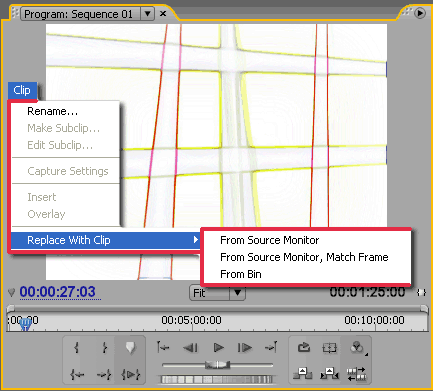This screenshot has height=391, width=433.
Task: Click the small triangle left of timecode
Action: (x=11, y=293)
